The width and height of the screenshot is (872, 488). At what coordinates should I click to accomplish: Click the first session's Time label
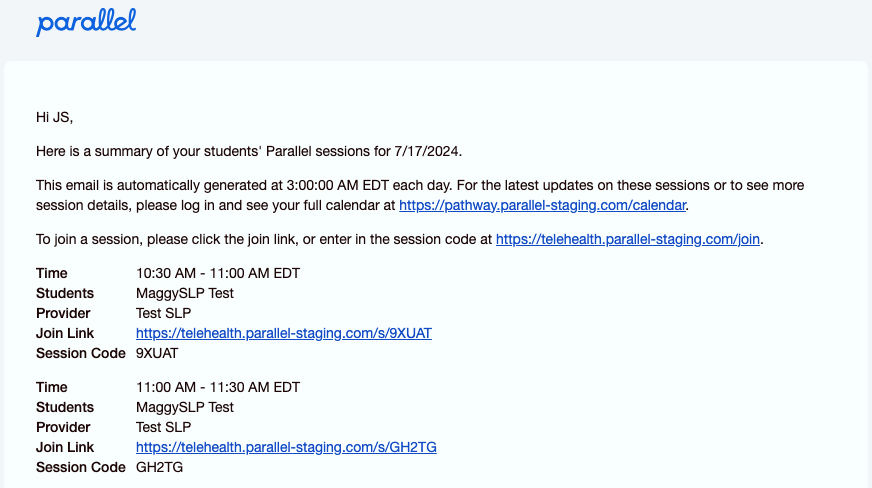52,273
